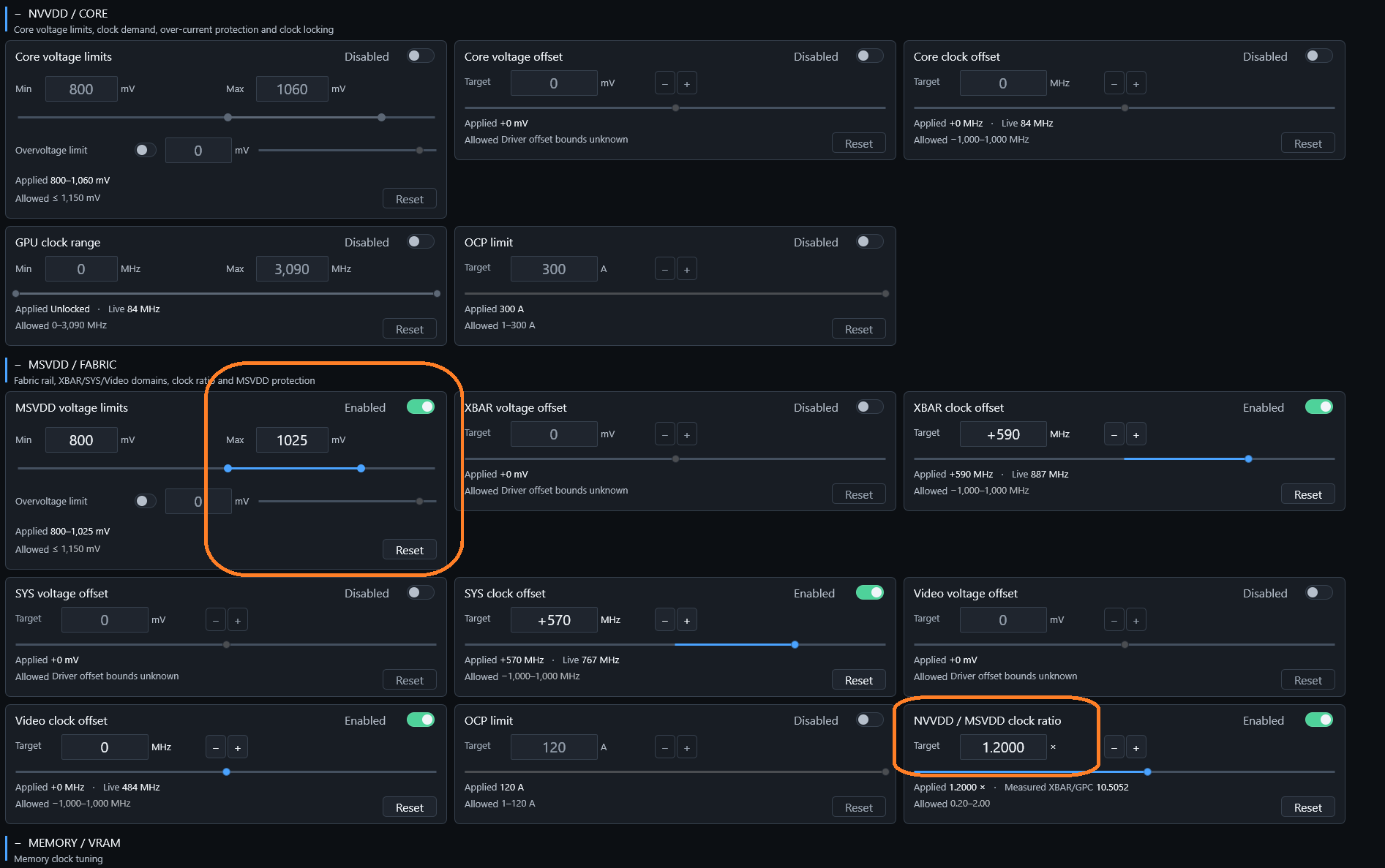This screenshot has height=868, width=1385.
Task: Reset the NVVDD / MSVDD clock ratio
Action: point(1307,807)
